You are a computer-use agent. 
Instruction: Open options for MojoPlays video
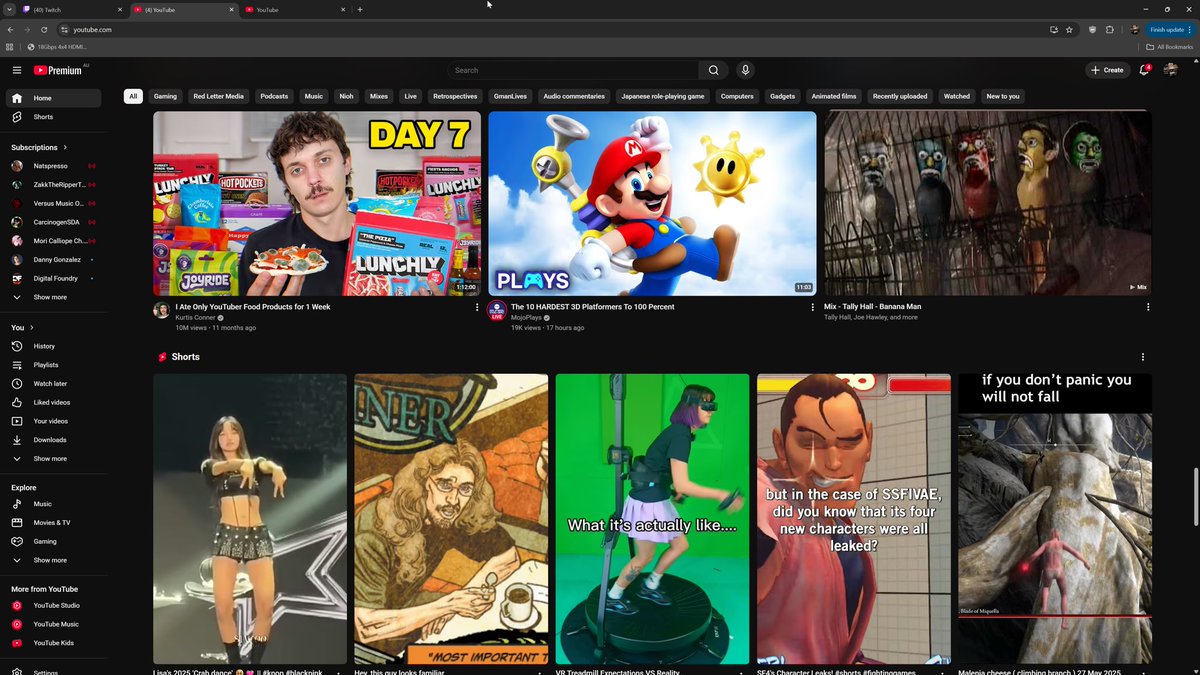click(x=813, y=308)
